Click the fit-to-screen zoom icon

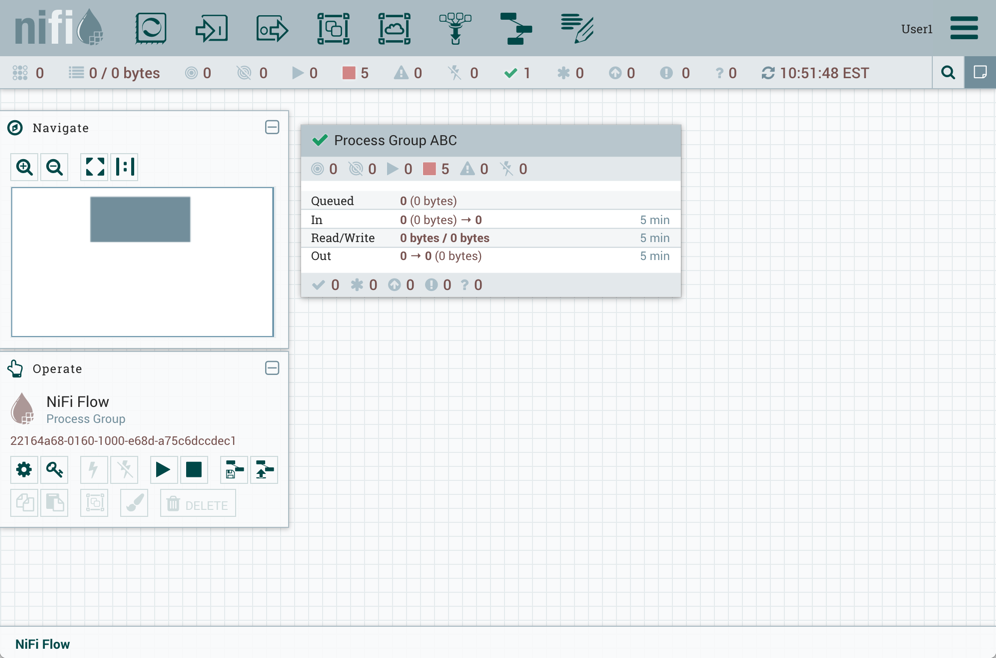coord(95,167)
